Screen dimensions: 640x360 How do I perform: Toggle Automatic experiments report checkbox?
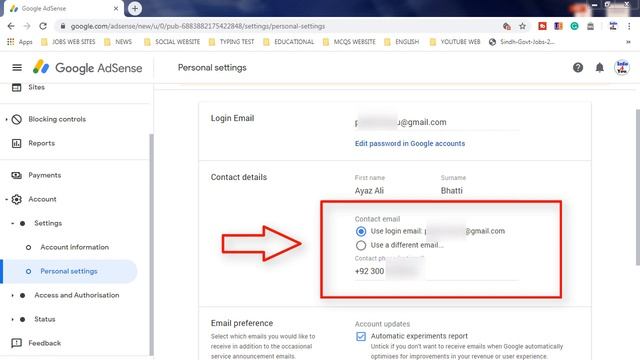click(361, 336)
